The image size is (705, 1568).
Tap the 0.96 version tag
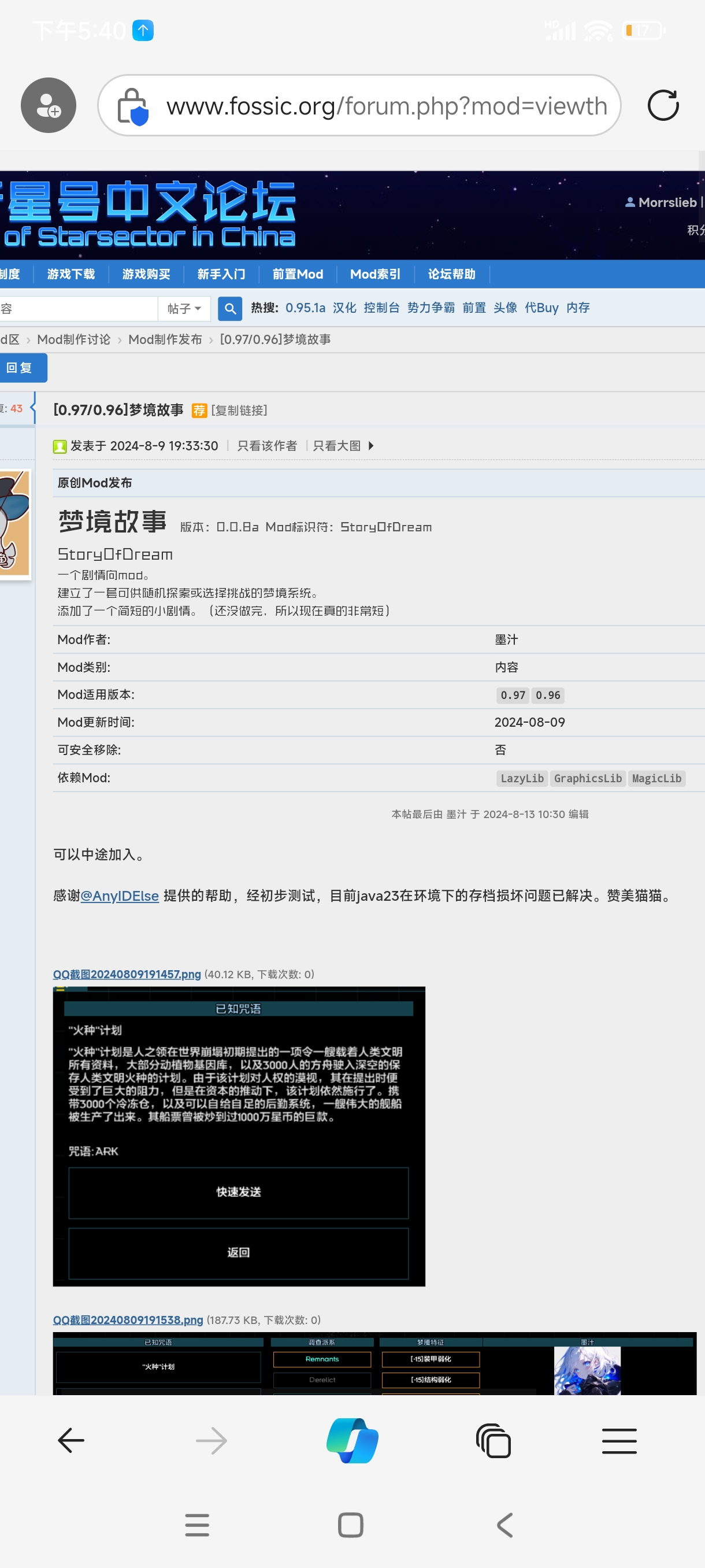(x=548, y=695)
